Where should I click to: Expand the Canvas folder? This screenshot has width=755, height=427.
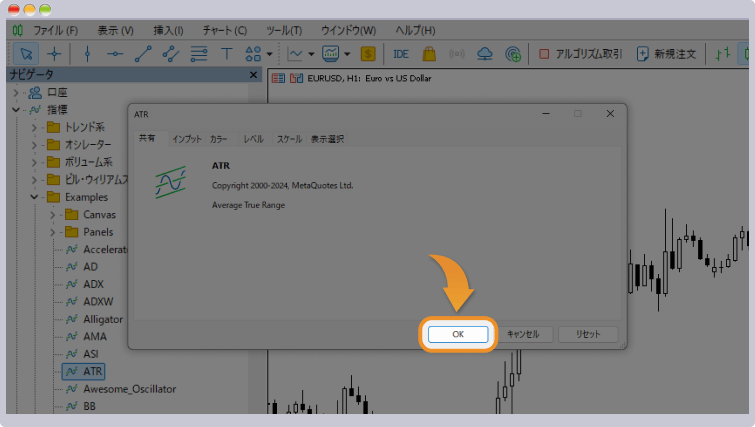pos(54,215)
